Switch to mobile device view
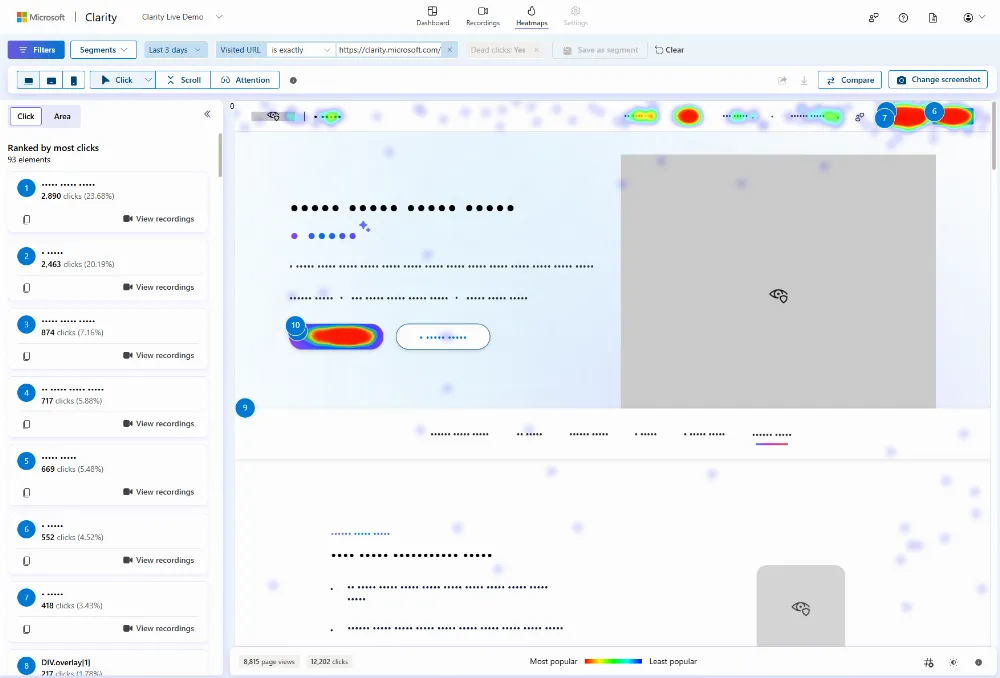 [73, 80]
